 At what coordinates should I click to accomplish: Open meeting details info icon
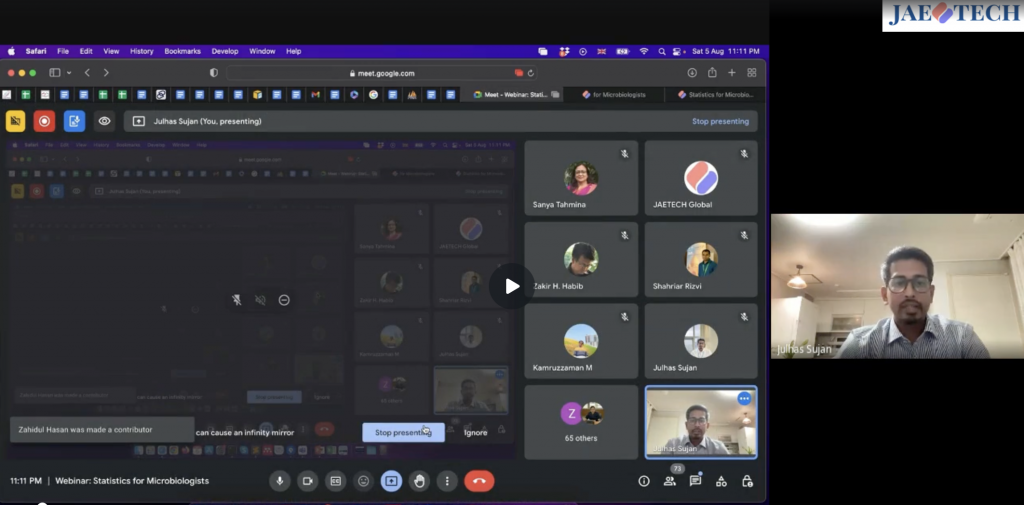644,481
